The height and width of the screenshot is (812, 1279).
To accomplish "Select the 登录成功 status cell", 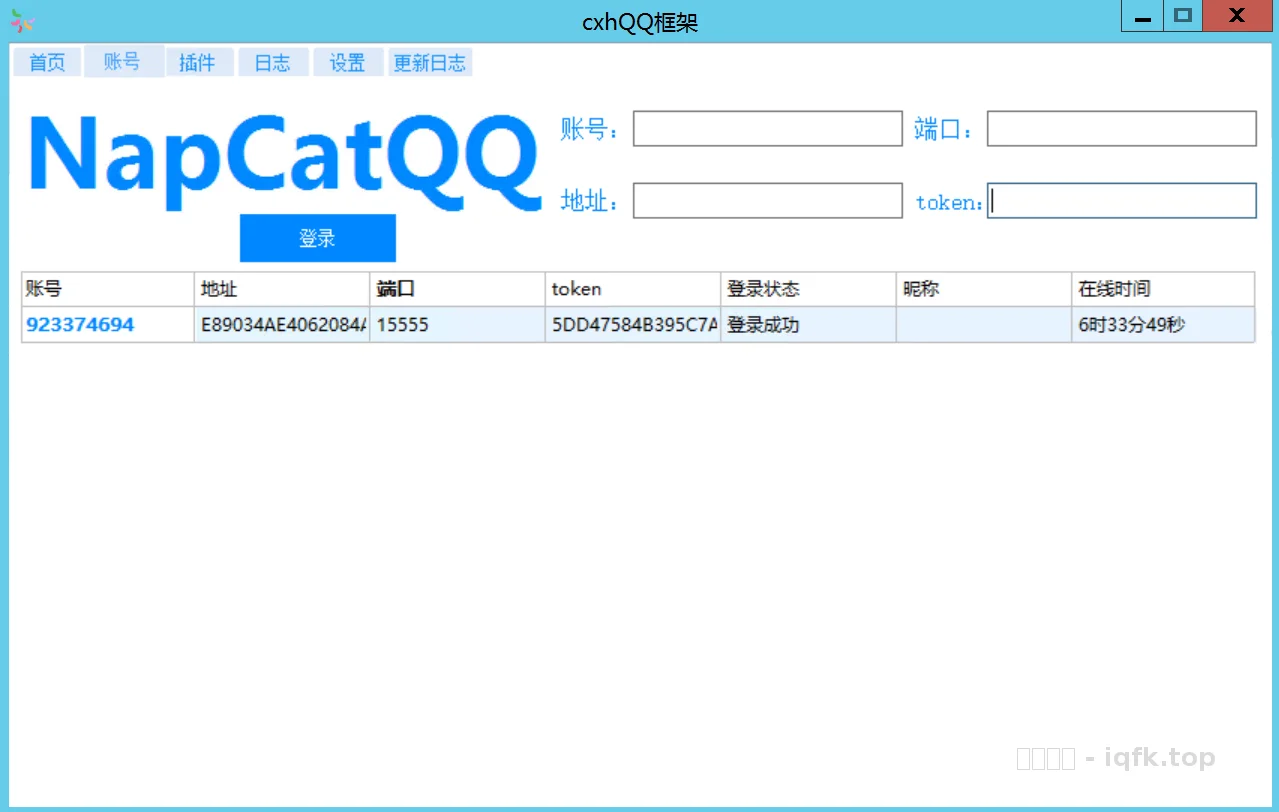I will pos(807,324).
